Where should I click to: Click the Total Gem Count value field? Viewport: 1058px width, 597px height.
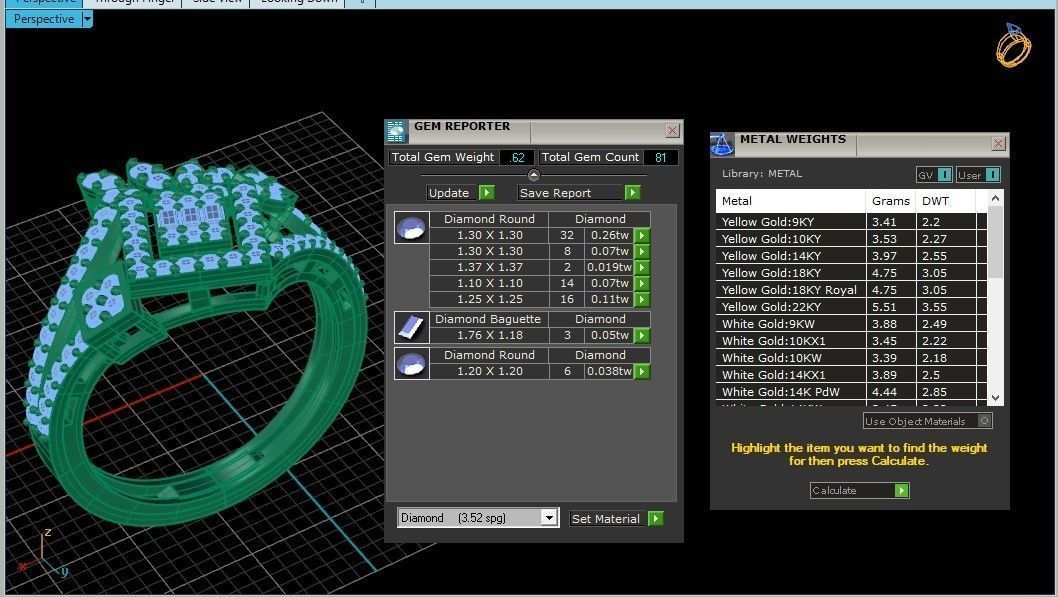pyautogui.click(x=661, y=157)
